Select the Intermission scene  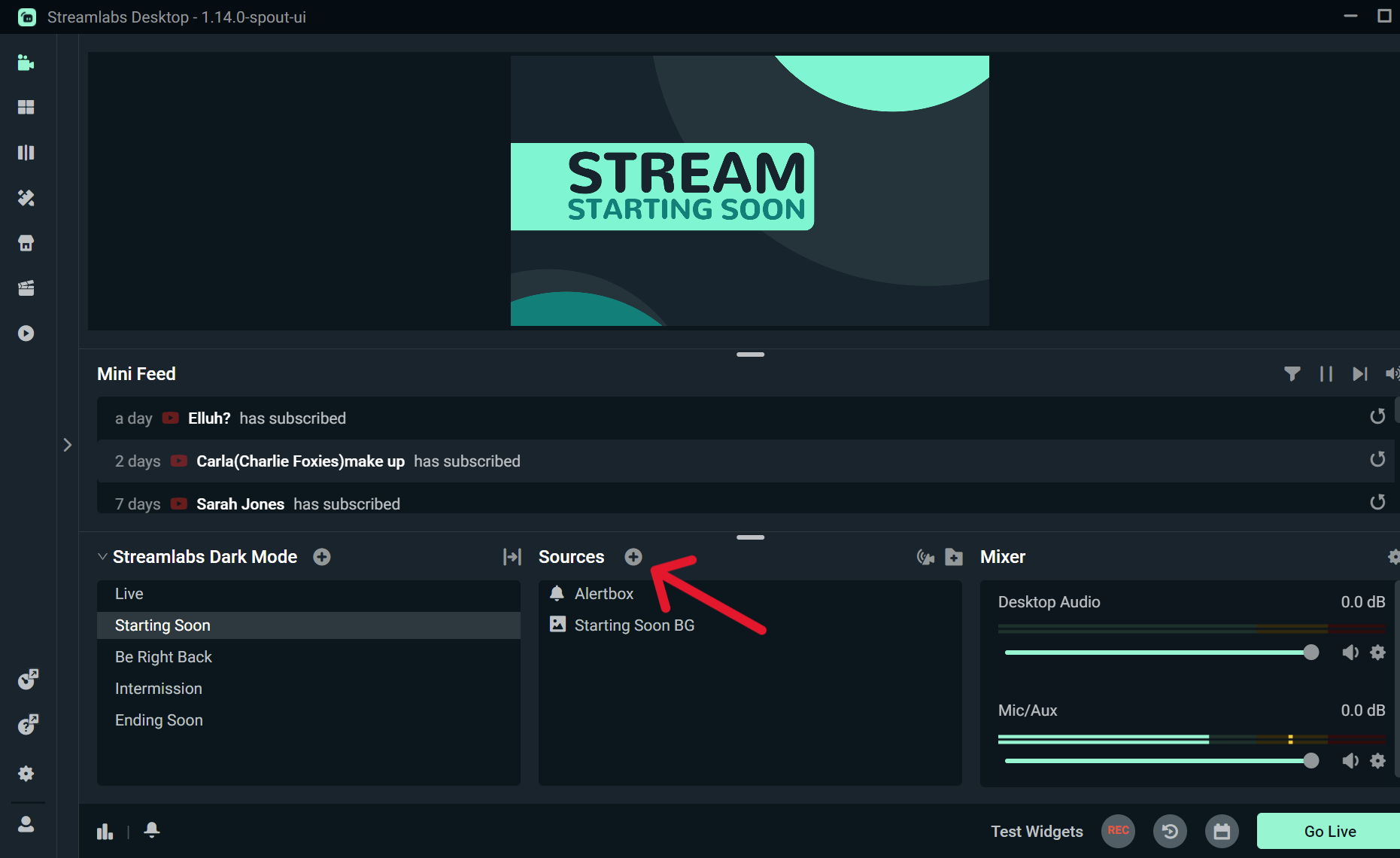pos(308,689)
